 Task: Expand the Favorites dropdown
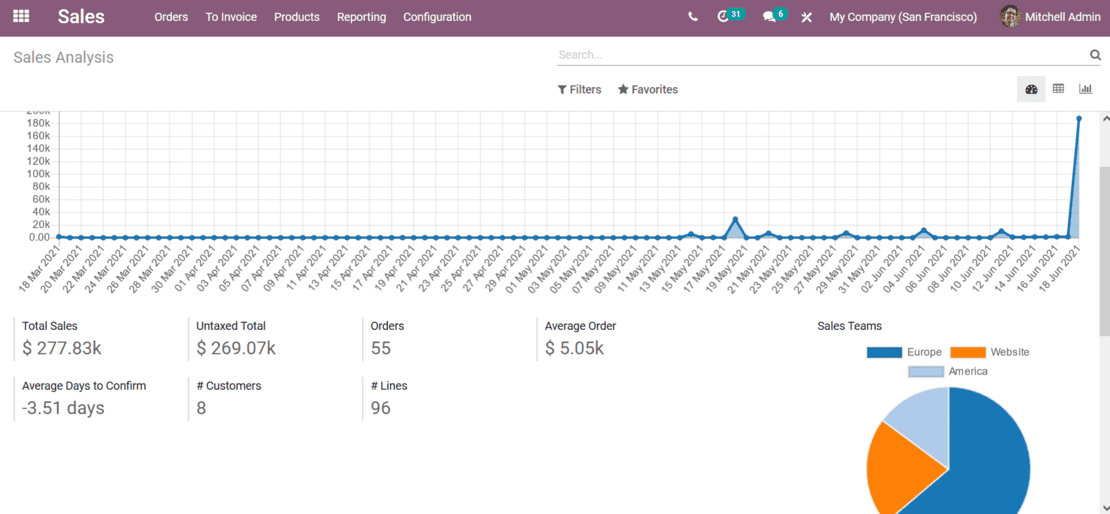click(647, 90)
